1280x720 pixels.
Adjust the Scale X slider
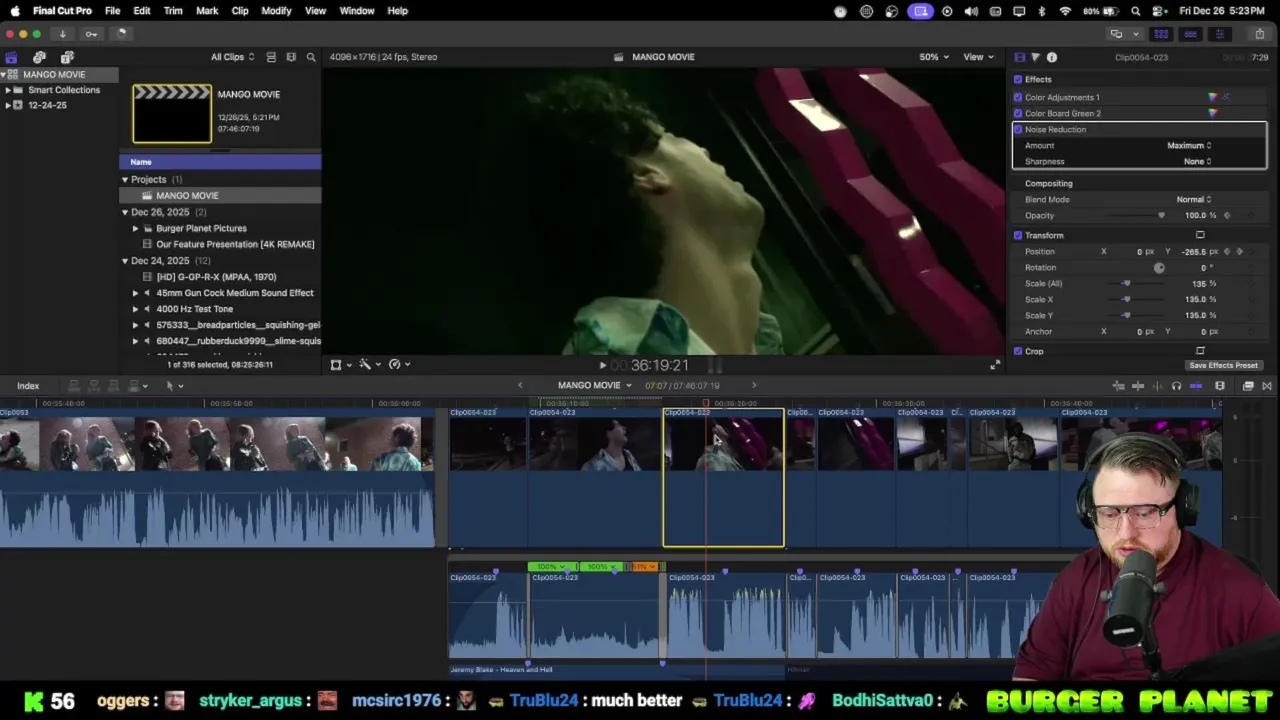[1126, 299]
